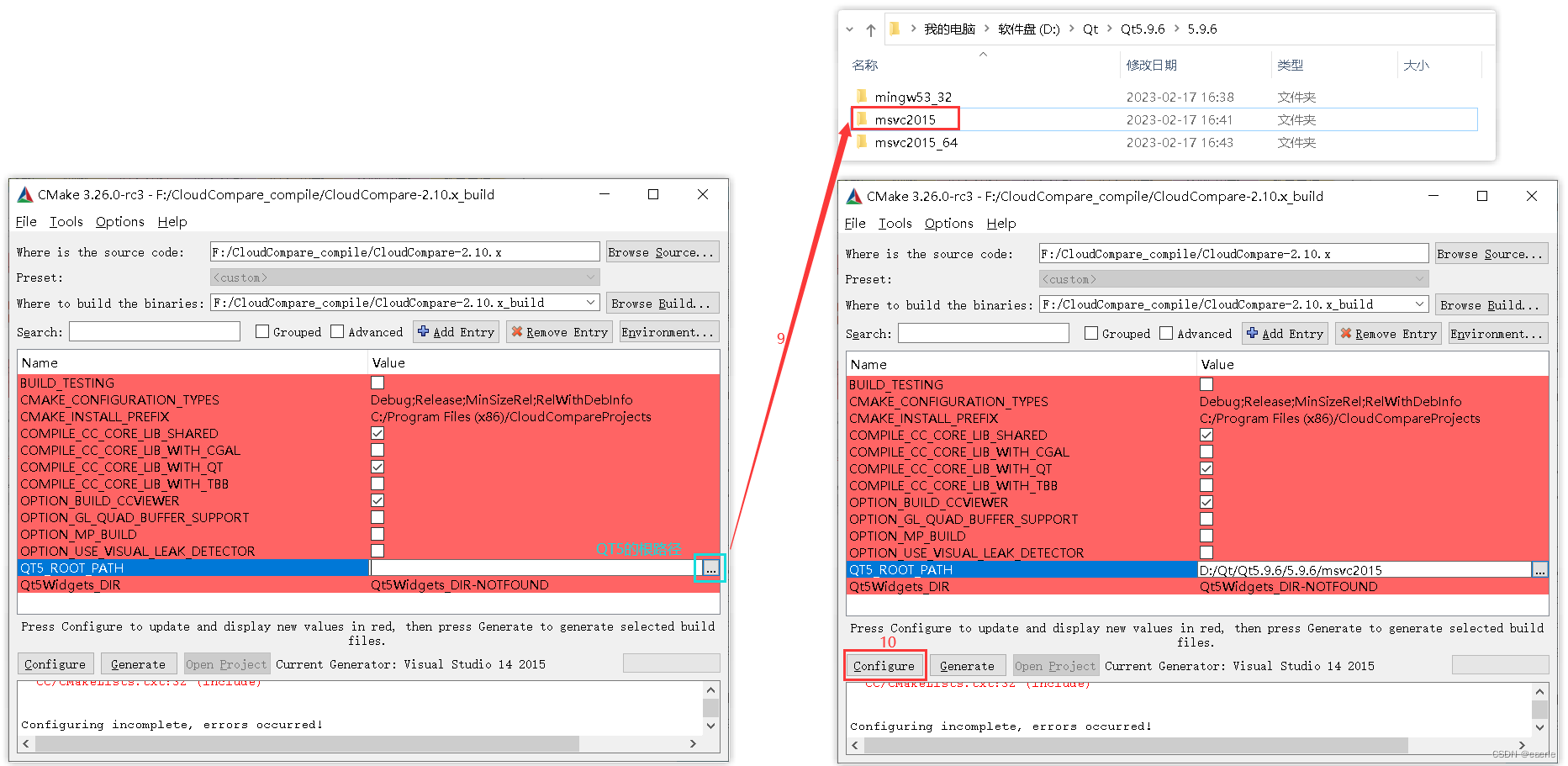This screenshot has height=766, width=1568.
Task: Click Configure button in left window
Action: coord(55,664)
